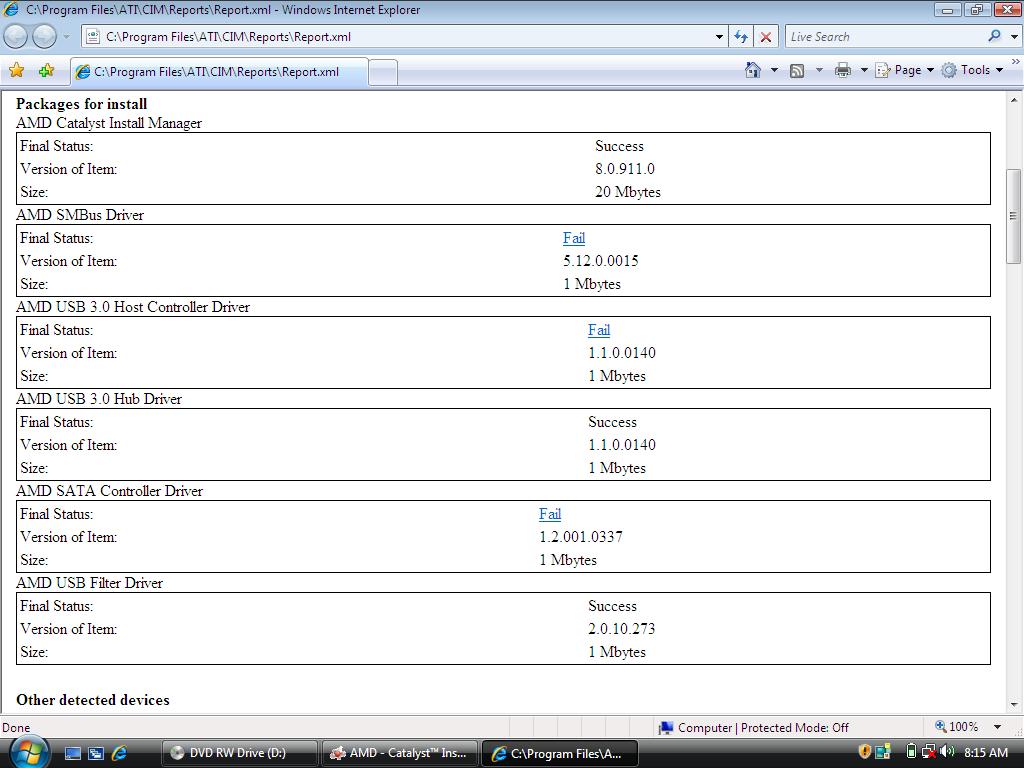Open the address bar history dropdown

[x=719, y=37]
